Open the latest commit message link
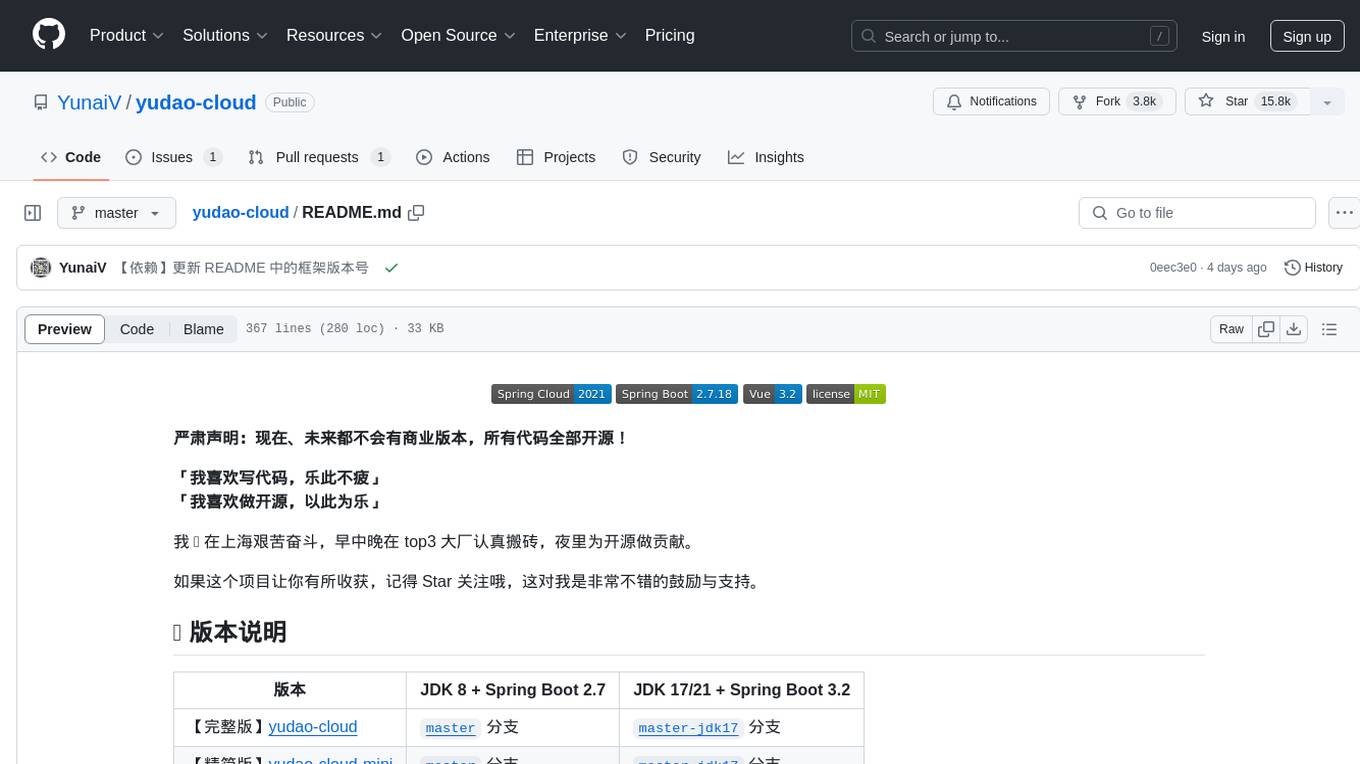Screen dimensions: 1360x764 [243, 268]
